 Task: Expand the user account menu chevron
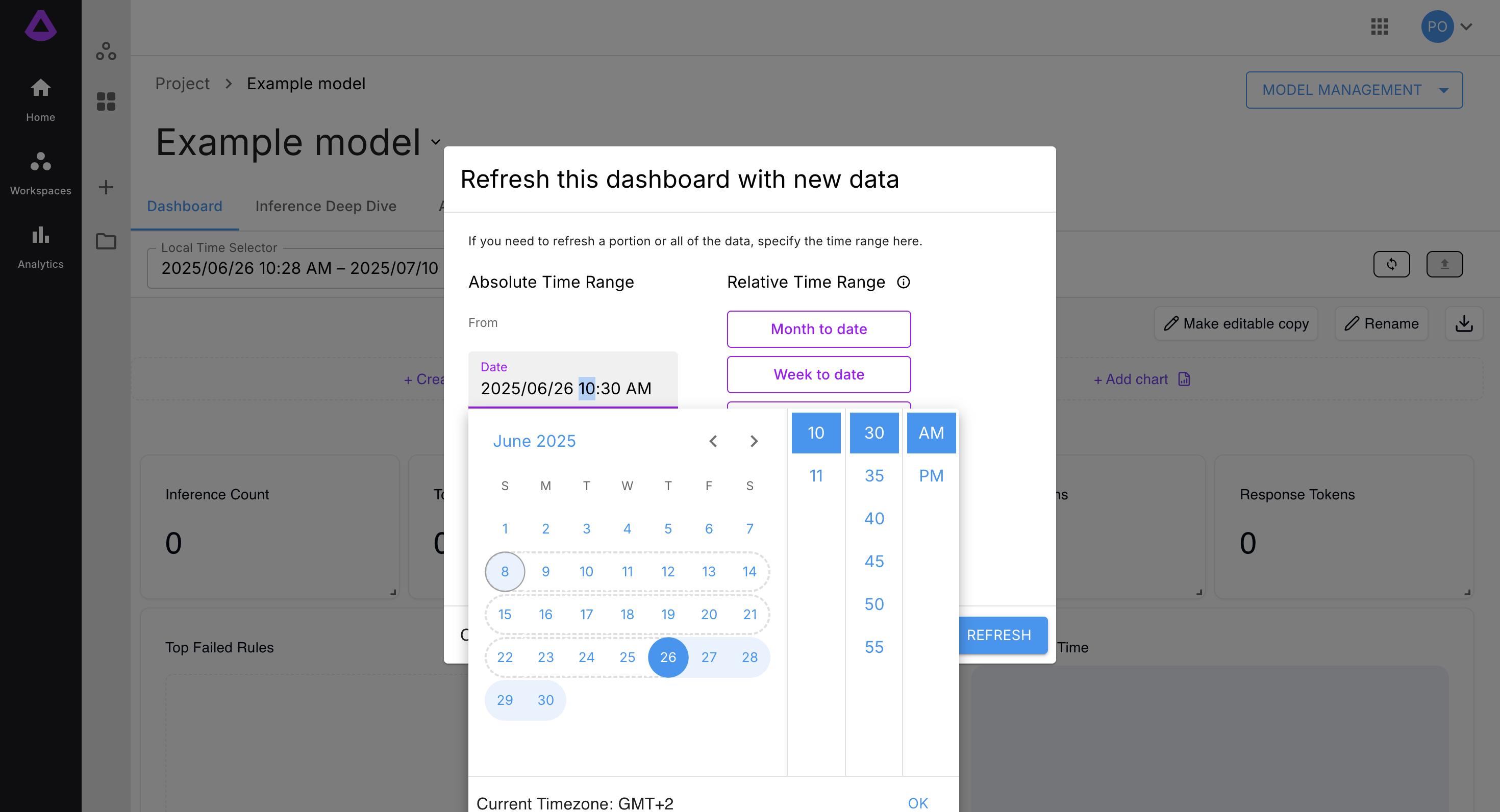click(1466, 26)
